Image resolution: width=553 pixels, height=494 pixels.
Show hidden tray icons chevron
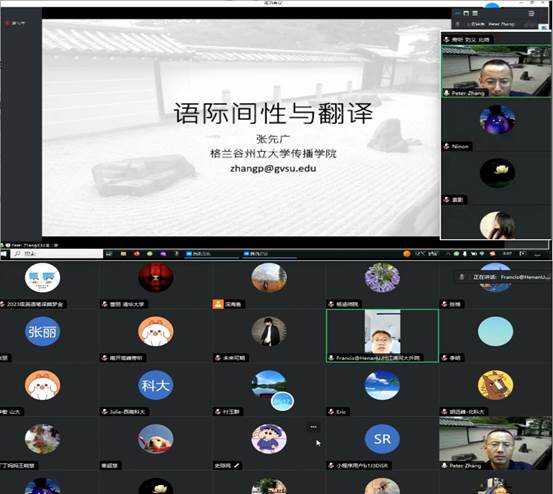coord(448,254)
